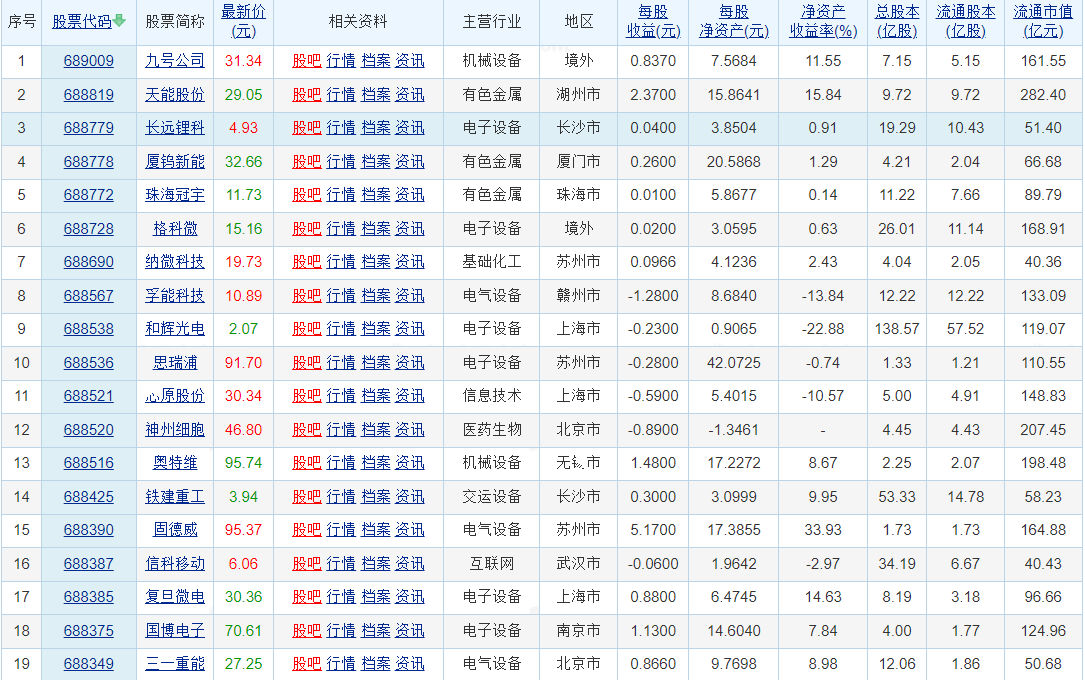Open stock code 688779
The image size is (1085, 680).
(x=89, y=128)
